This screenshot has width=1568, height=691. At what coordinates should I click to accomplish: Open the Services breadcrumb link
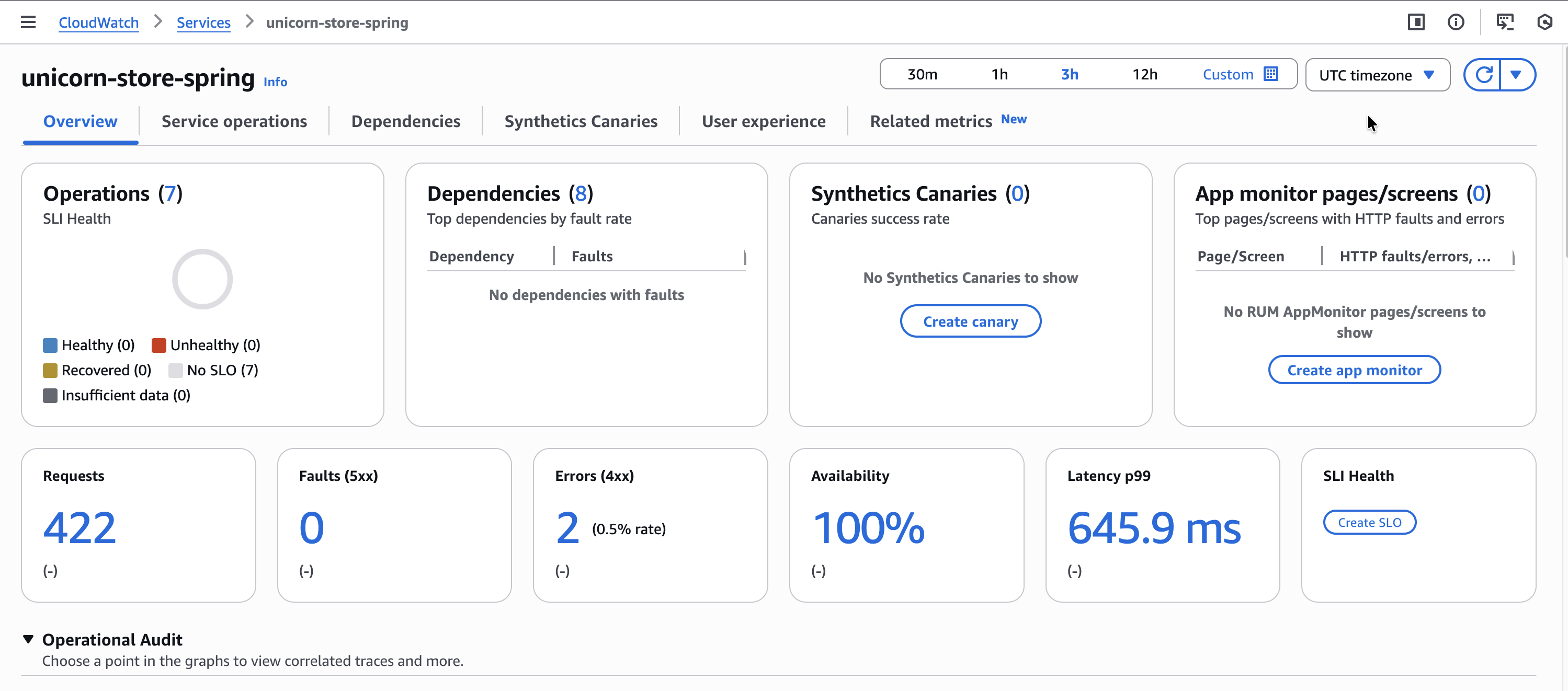[x=203, y=22]
